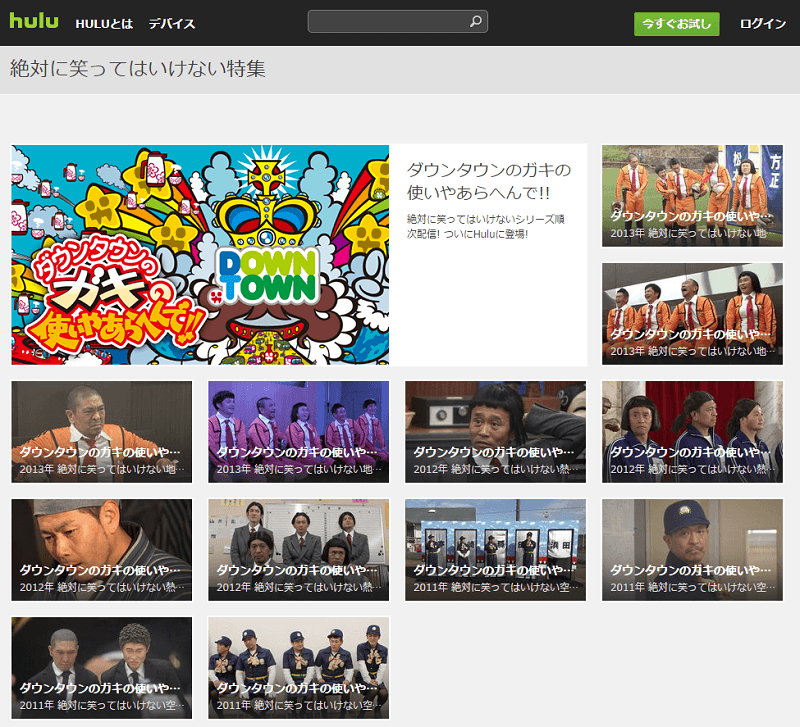The width and height of the screenshot is (800, 727).
Task: Open 2013年 thumbnail with men in pink suits
Action: [298, 432]
